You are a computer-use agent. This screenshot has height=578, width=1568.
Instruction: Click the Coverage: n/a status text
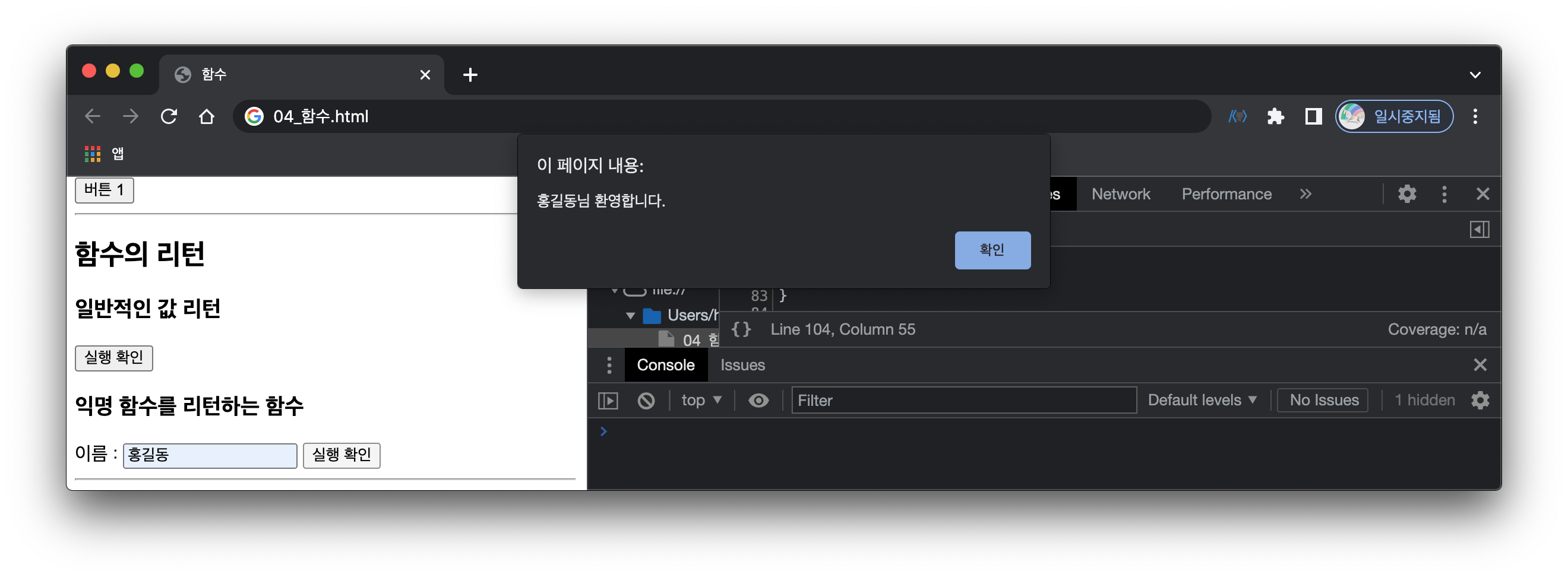[x=1437, y=330]
